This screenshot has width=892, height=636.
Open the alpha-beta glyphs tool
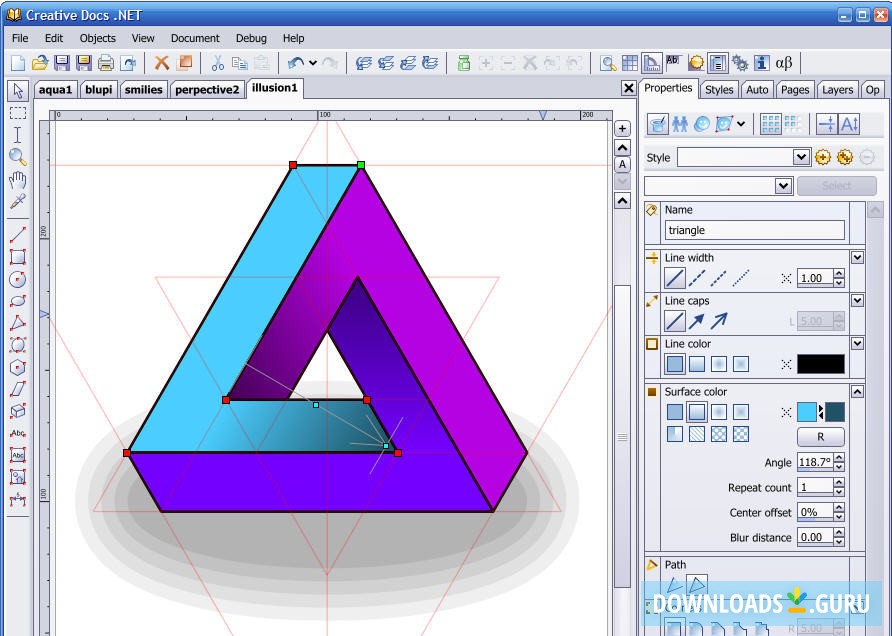tap(784, 63)
